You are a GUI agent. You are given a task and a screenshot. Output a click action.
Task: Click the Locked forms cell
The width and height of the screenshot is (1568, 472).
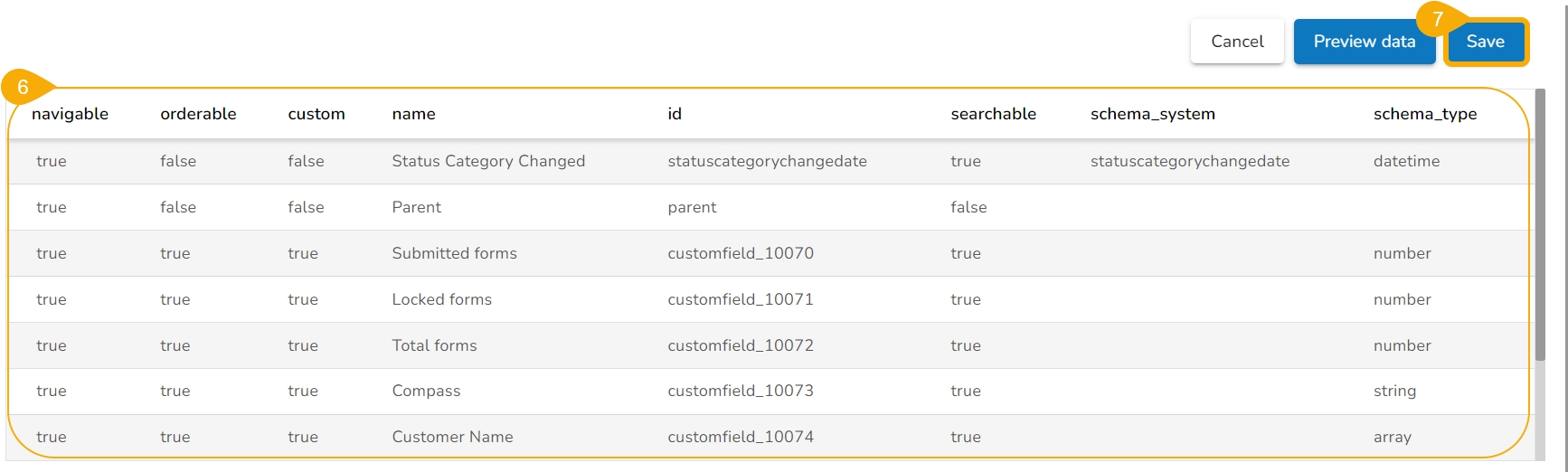[x=442, y=299]
